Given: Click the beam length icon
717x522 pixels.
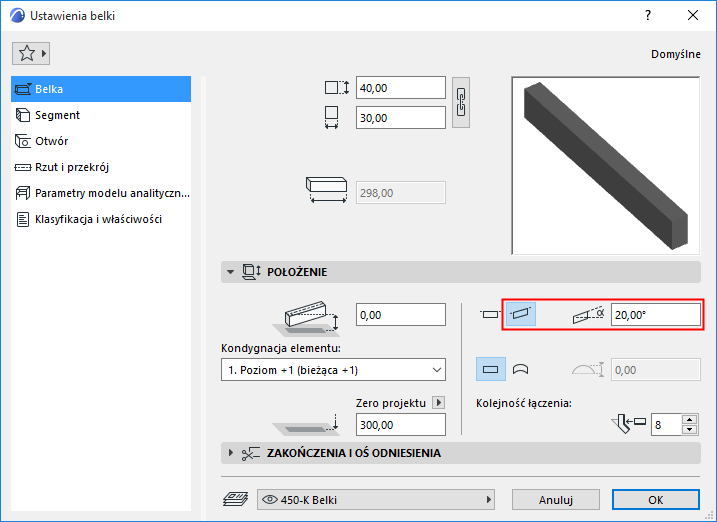Looking at the screenshot, I should (x=326, y=190).
